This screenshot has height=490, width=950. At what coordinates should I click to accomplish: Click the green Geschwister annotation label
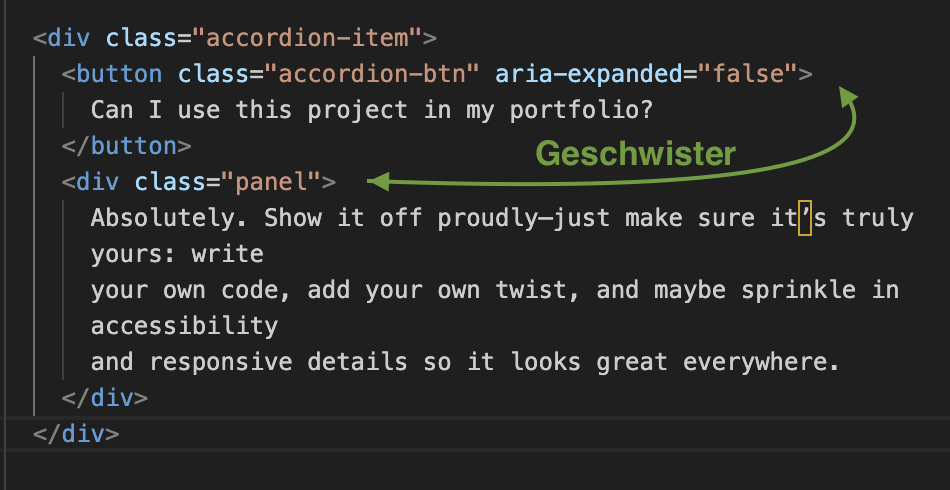click(x=635, y=153)
